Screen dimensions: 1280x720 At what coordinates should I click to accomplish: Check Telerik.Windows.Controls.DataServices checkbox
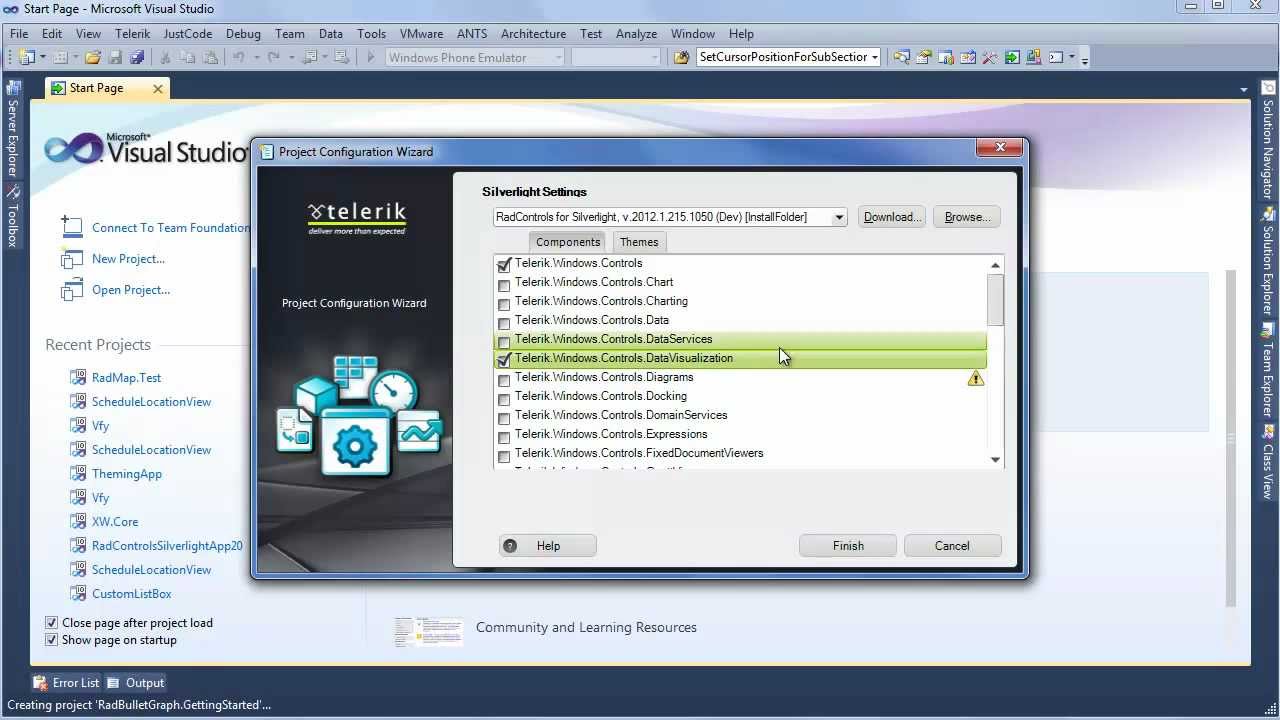click(504, 342)
